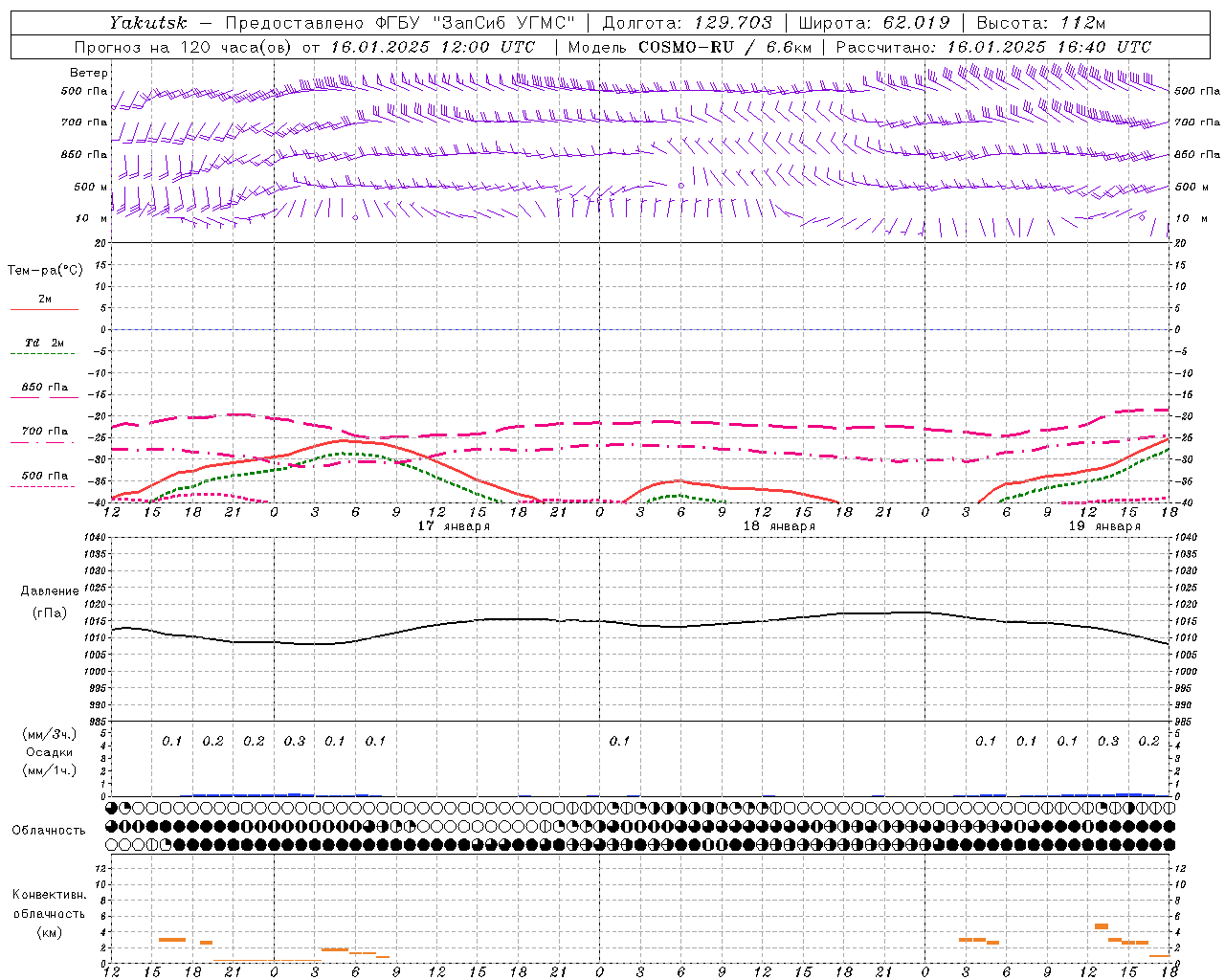Image resolution: width=1225 pixels, height=980 pixels.
Task: Click the '(км)' unit label
Action: [49, 931]
